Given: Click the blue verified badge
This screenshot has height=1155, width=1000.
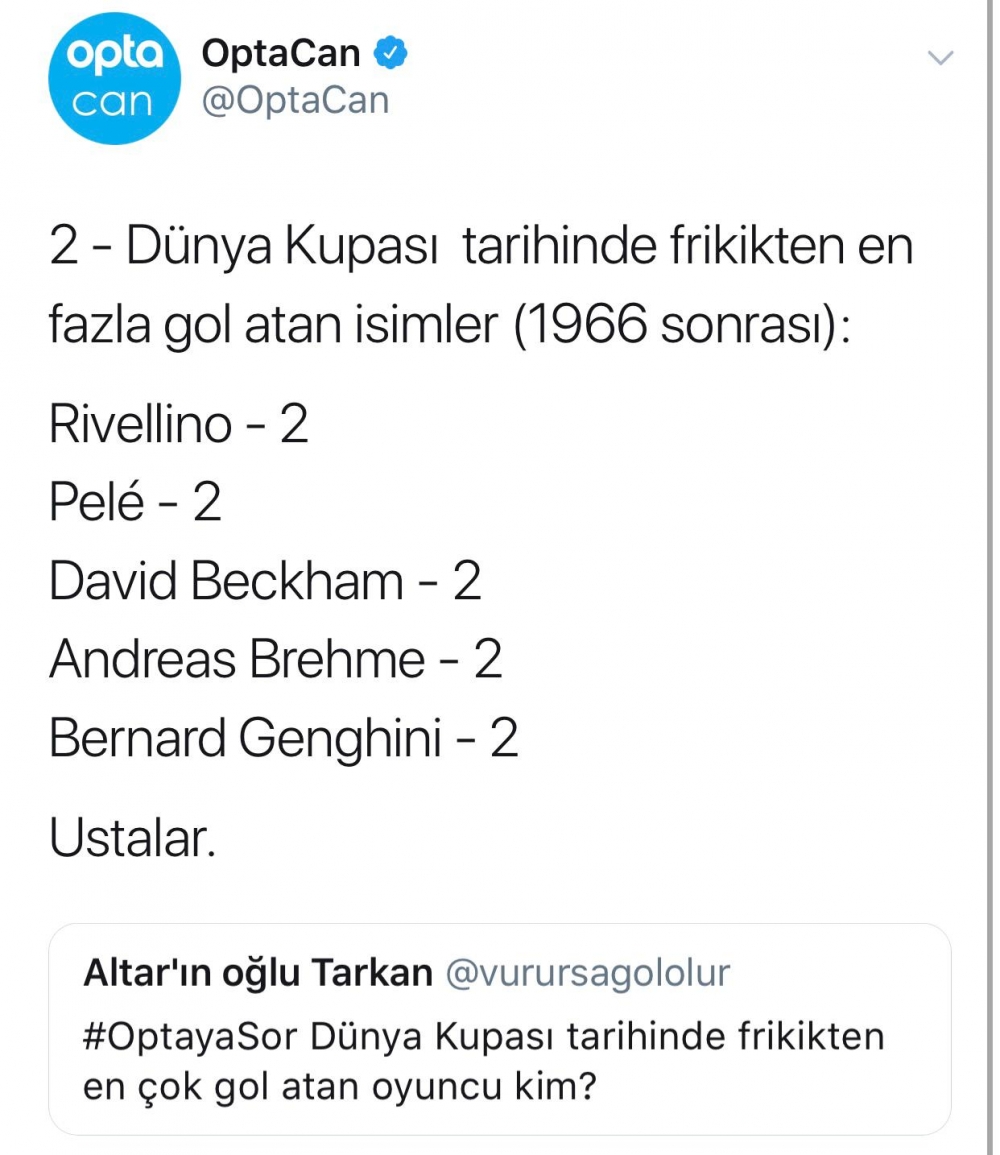Looking at the screenshot, I should tap(390, 54).
